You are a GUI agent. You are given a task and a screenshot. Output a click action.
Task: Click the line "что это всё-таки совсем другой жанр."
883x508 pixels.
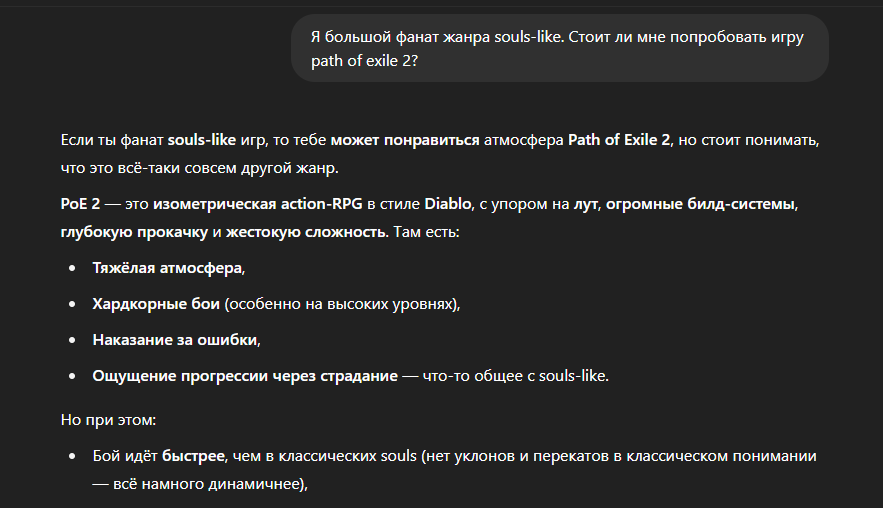199,168
